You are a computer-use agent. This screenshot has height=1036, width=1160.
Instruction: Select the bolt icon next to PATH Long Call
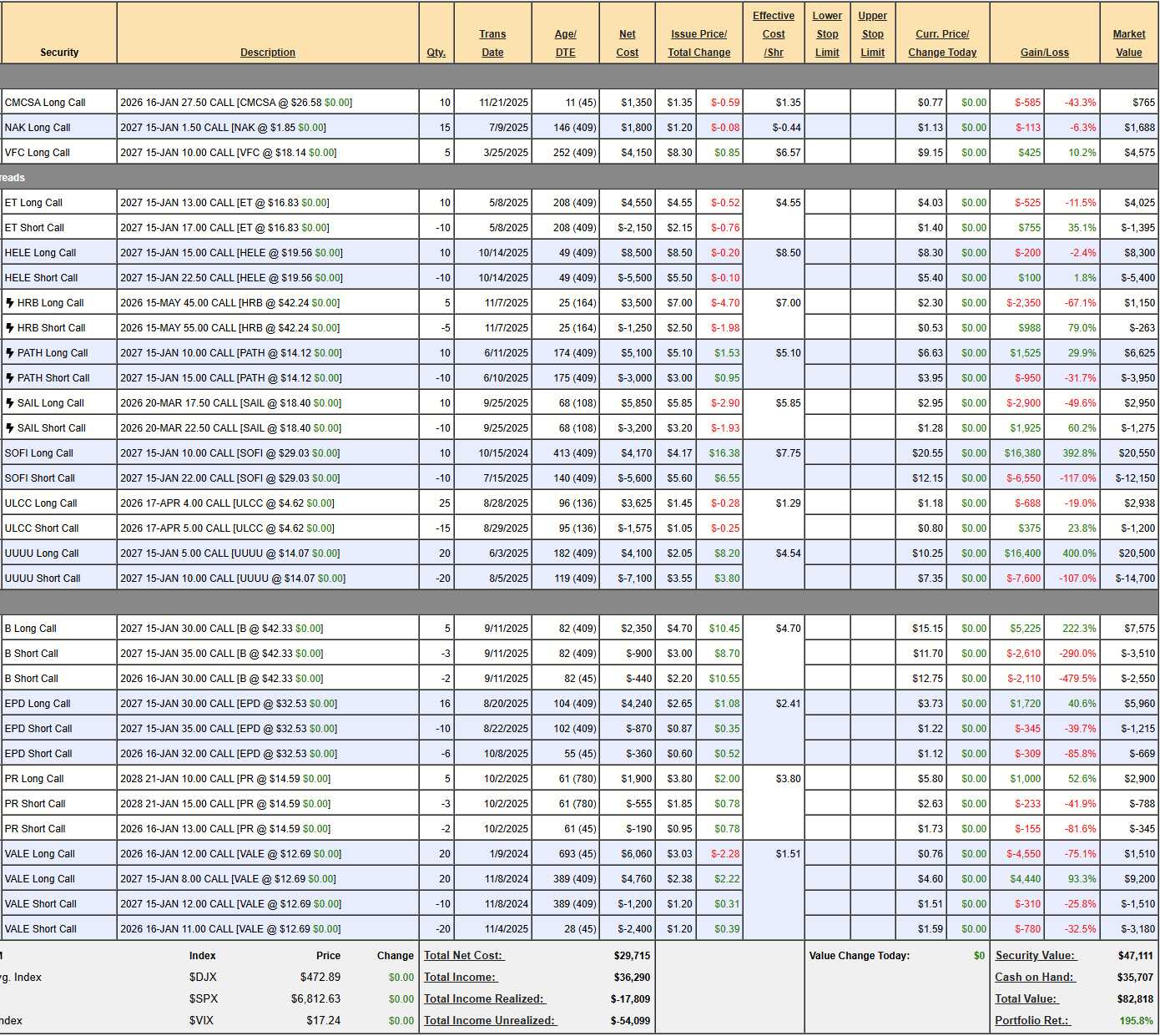click(x=10, y=353)
